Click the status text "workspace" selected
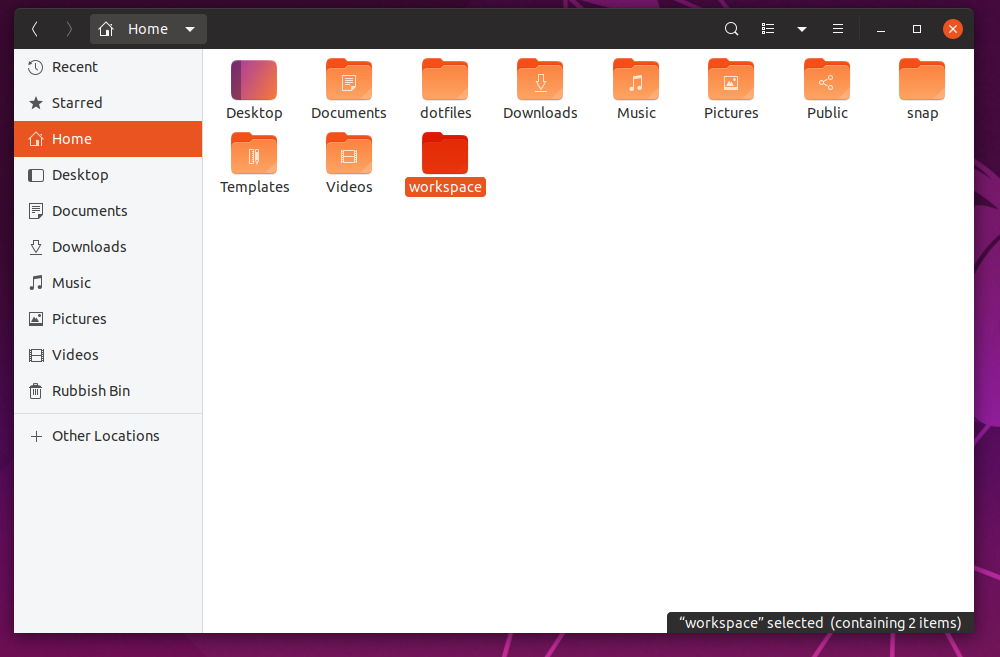 click(751, 623)
